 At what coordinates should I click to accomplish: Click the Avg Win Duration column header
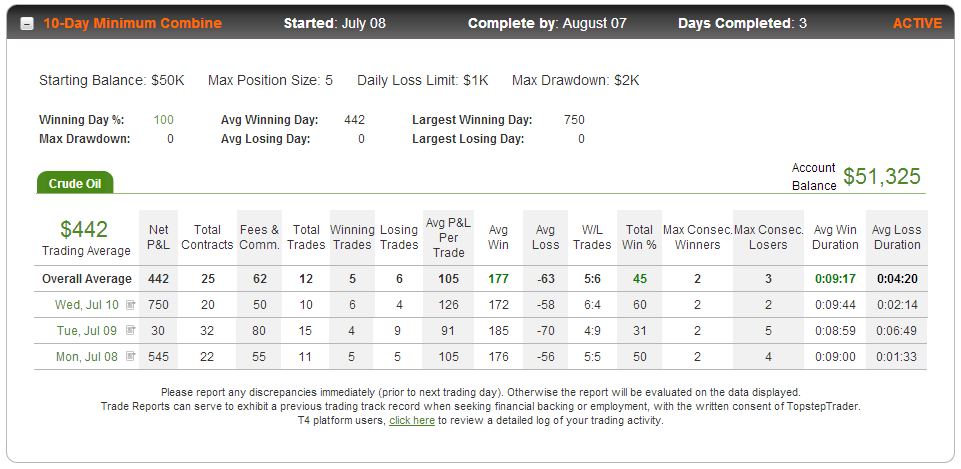pyautogui.click(x=835, y=237)
